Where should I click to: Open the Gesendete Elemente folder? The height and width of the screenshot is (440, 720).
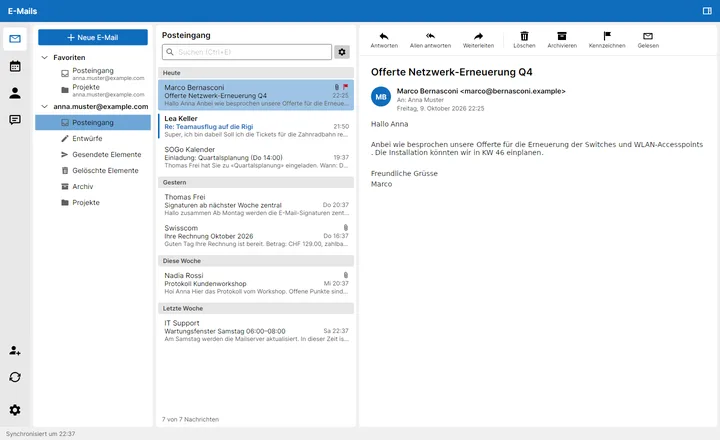93,154
